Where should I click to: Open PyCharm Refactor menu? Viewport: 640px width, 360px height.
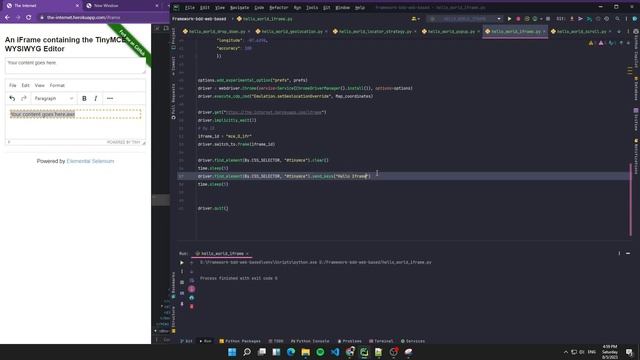tap(278, 7)
